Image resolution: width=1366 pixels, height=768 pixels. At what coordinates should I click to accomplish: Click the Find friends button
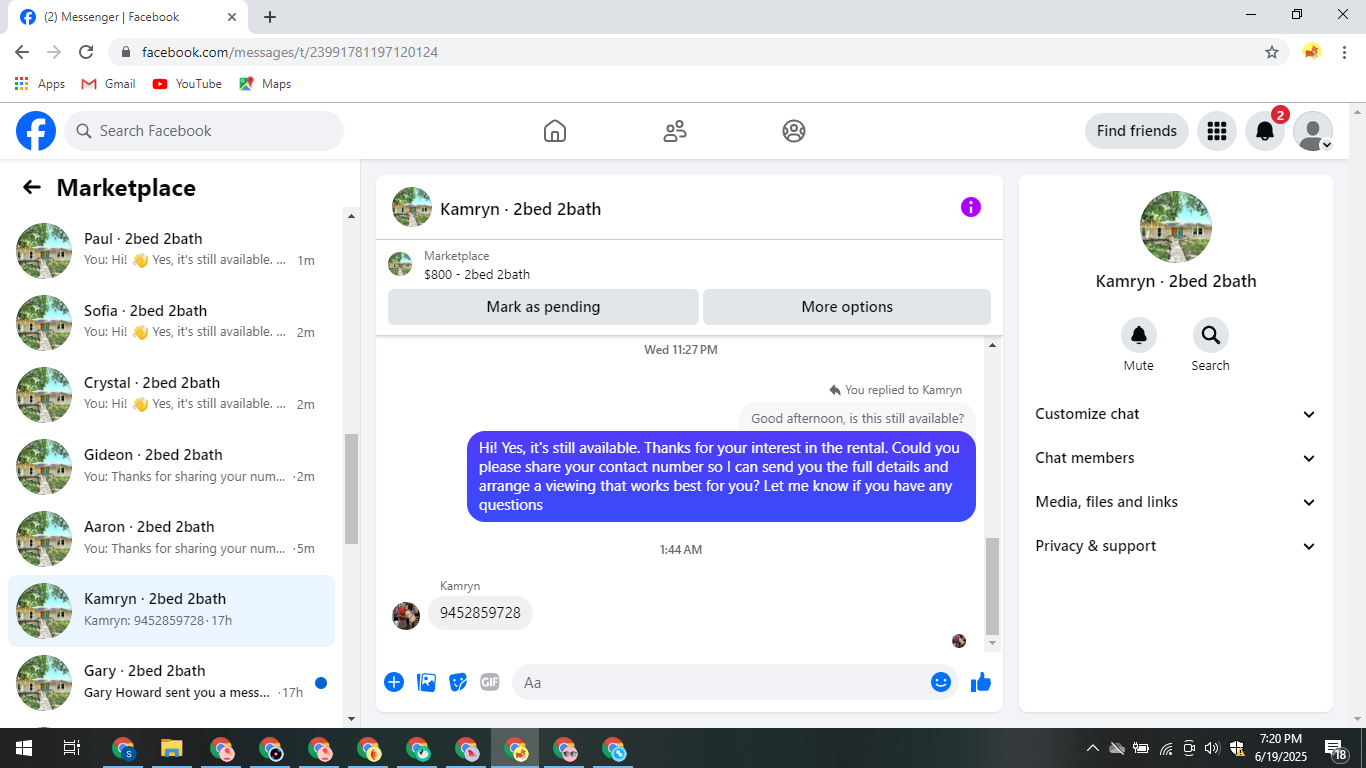coord(1137,131)
